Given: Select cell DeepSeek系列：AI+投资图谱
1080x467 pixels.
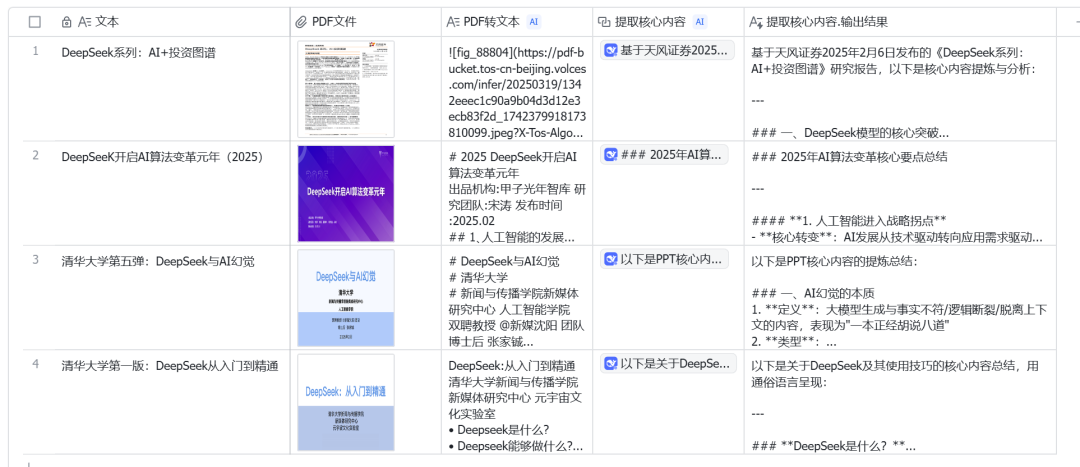Looking at the screenshot, I should tap(172, 89).
